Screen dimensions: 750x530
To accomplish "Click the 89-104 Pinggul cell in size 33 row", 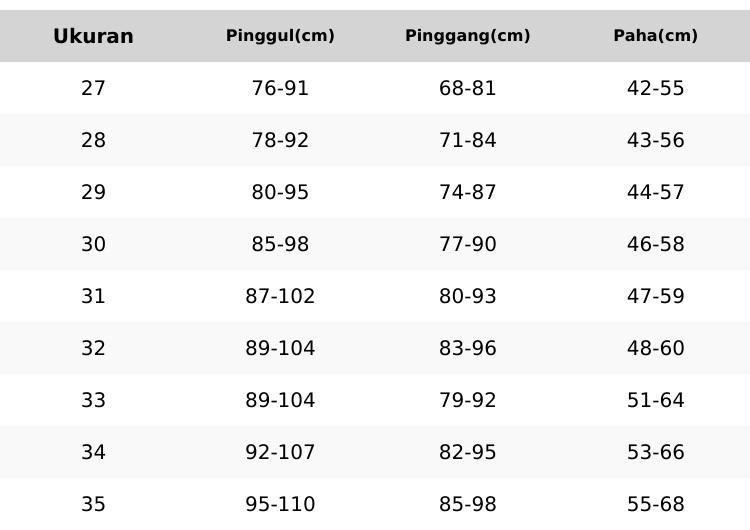I will pos(280,401).
